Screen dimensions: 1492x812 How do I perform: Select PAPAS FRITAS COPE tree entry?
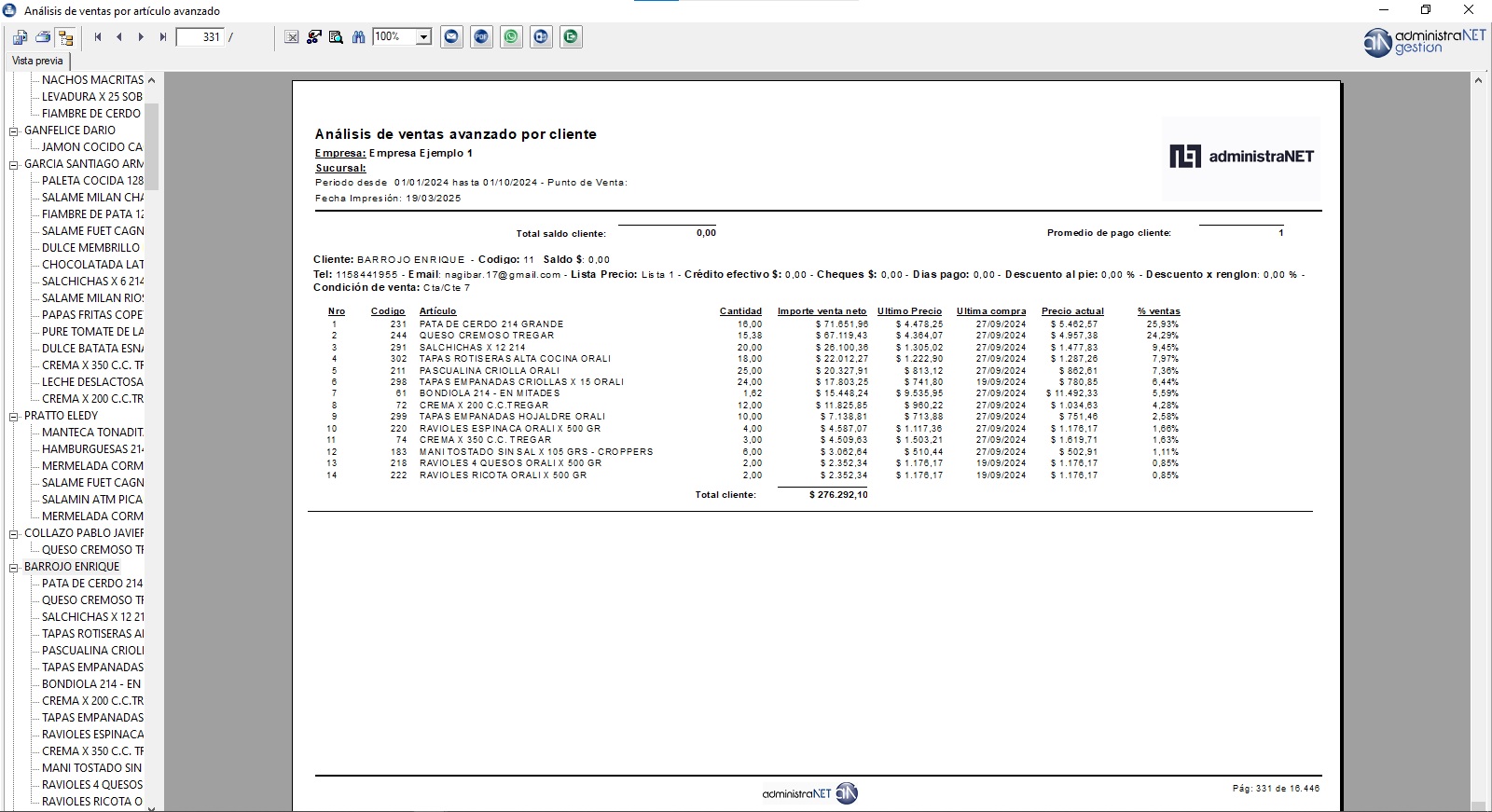click(x=92, y=315)
